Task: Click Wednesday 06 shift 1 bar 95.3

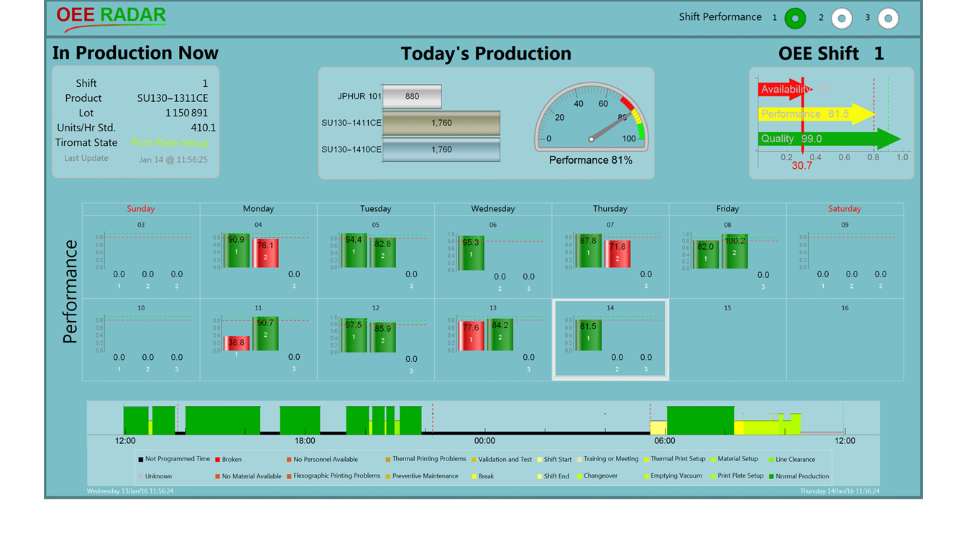Action: click(x=471, y=253)
